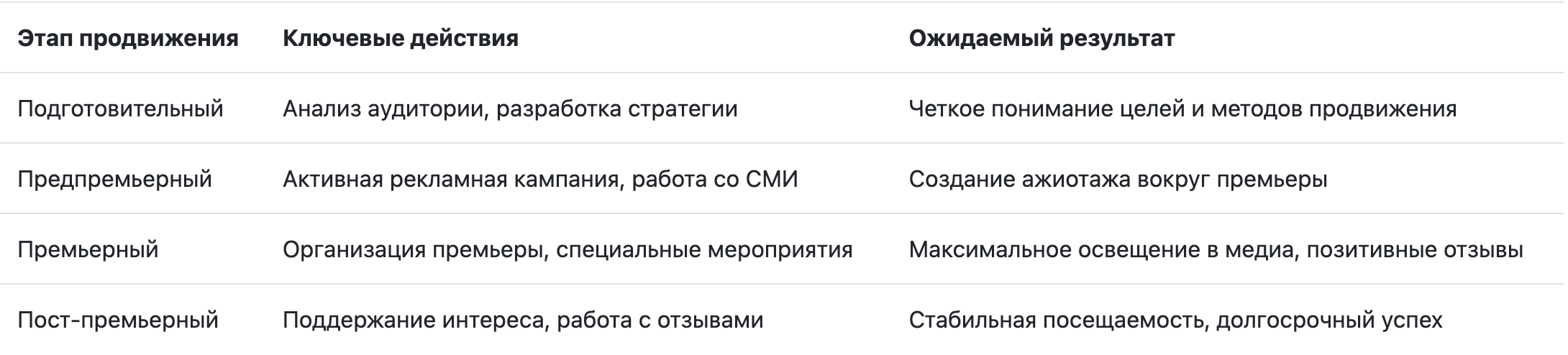Click 'Анализ аудитории, разработка стратегии' cell
1568x355 pixels.
coord(510,109)
